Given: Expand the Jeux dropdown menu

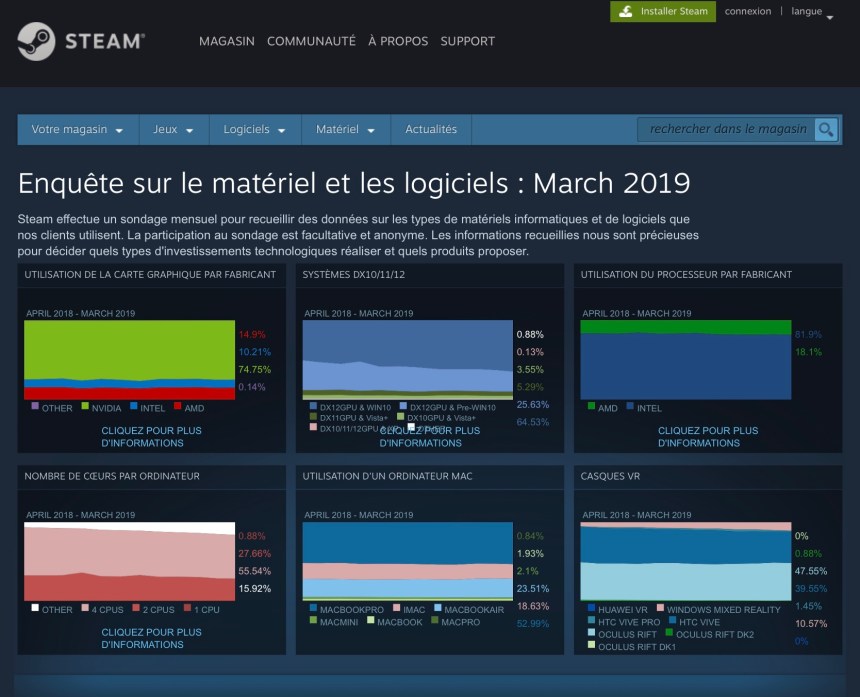Looking at the screenshot, I should (x=172, y=130).
